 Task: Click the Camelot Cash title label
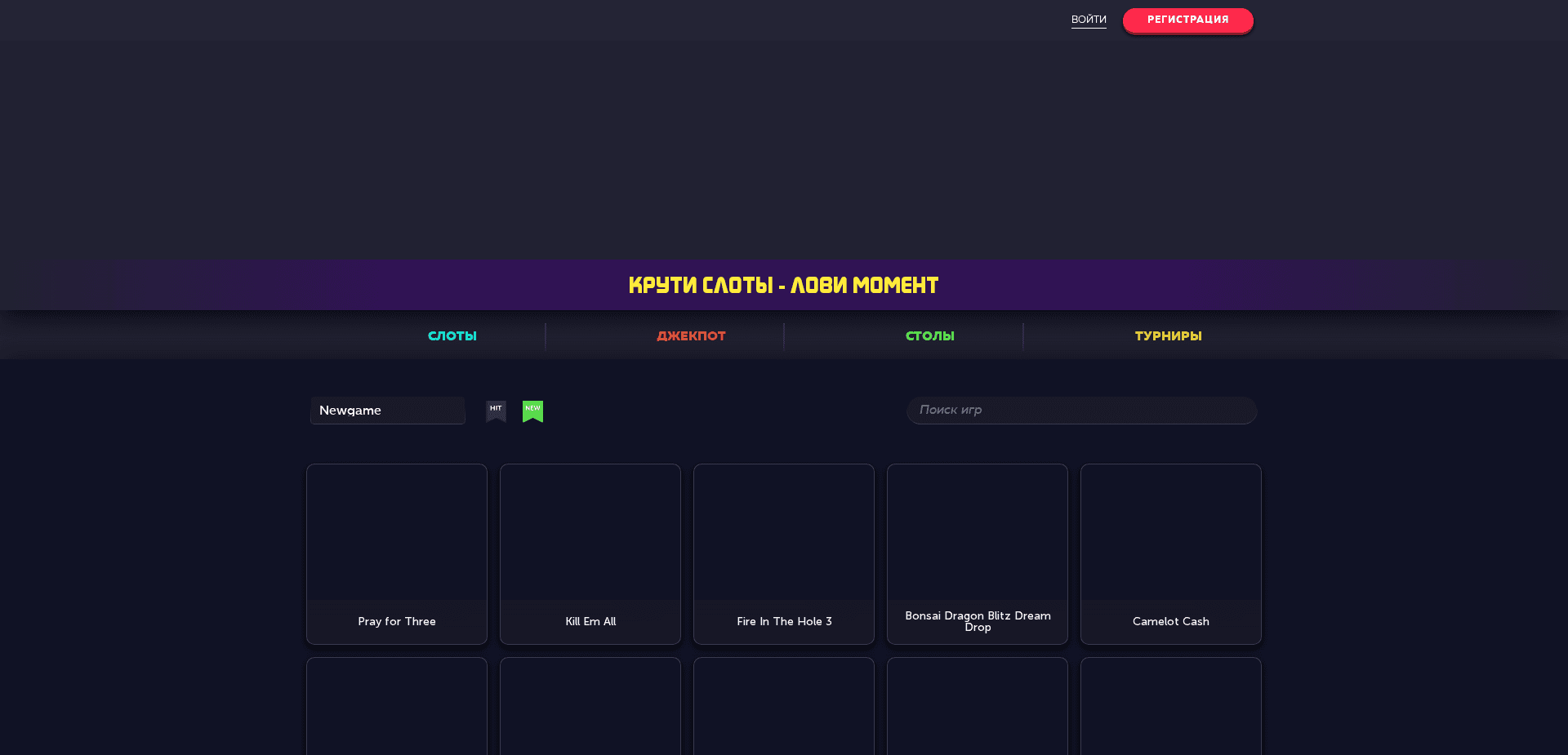click(1170, 621)
